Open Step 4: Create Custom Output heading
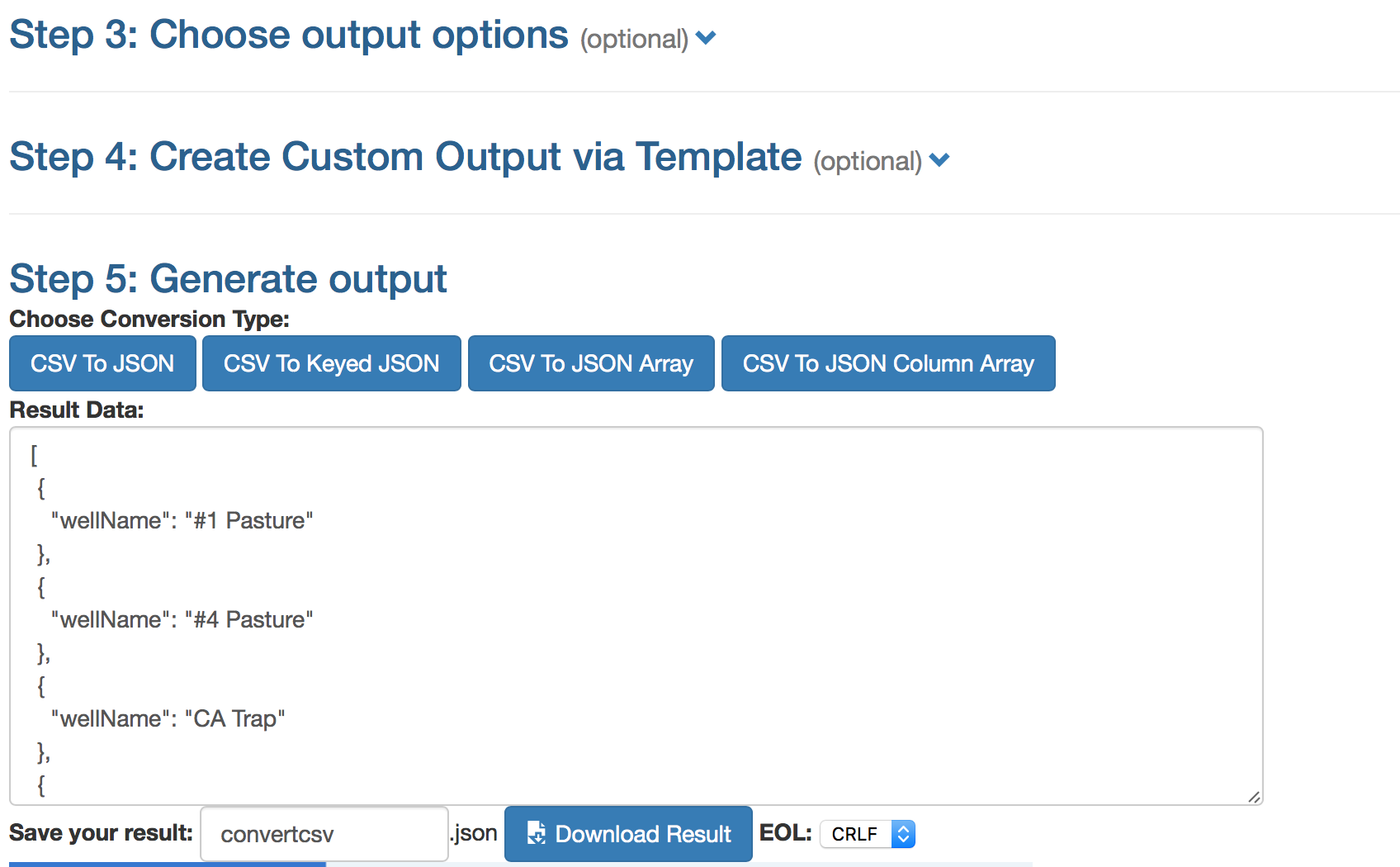This screenshot has width=1400, height=867. pyautogui.click(x=404, y=157)
